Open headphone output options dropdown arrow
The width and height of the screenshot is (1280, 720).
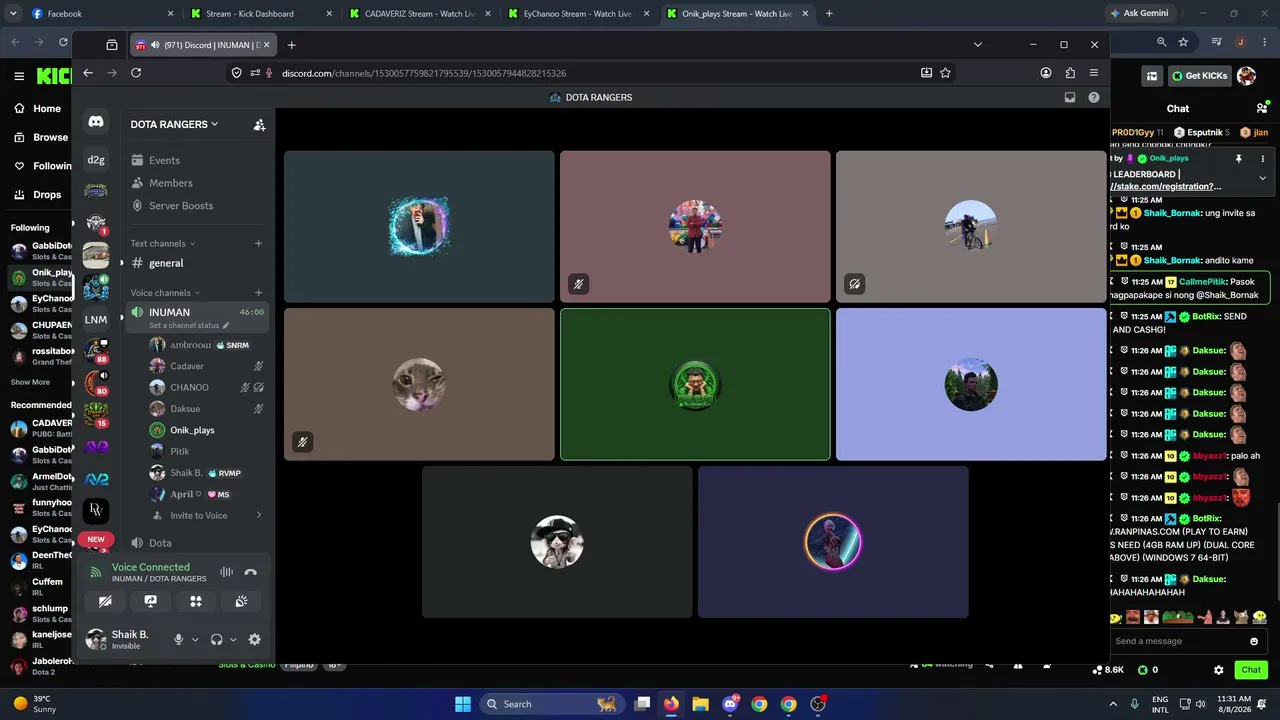[x=233, y=639]
